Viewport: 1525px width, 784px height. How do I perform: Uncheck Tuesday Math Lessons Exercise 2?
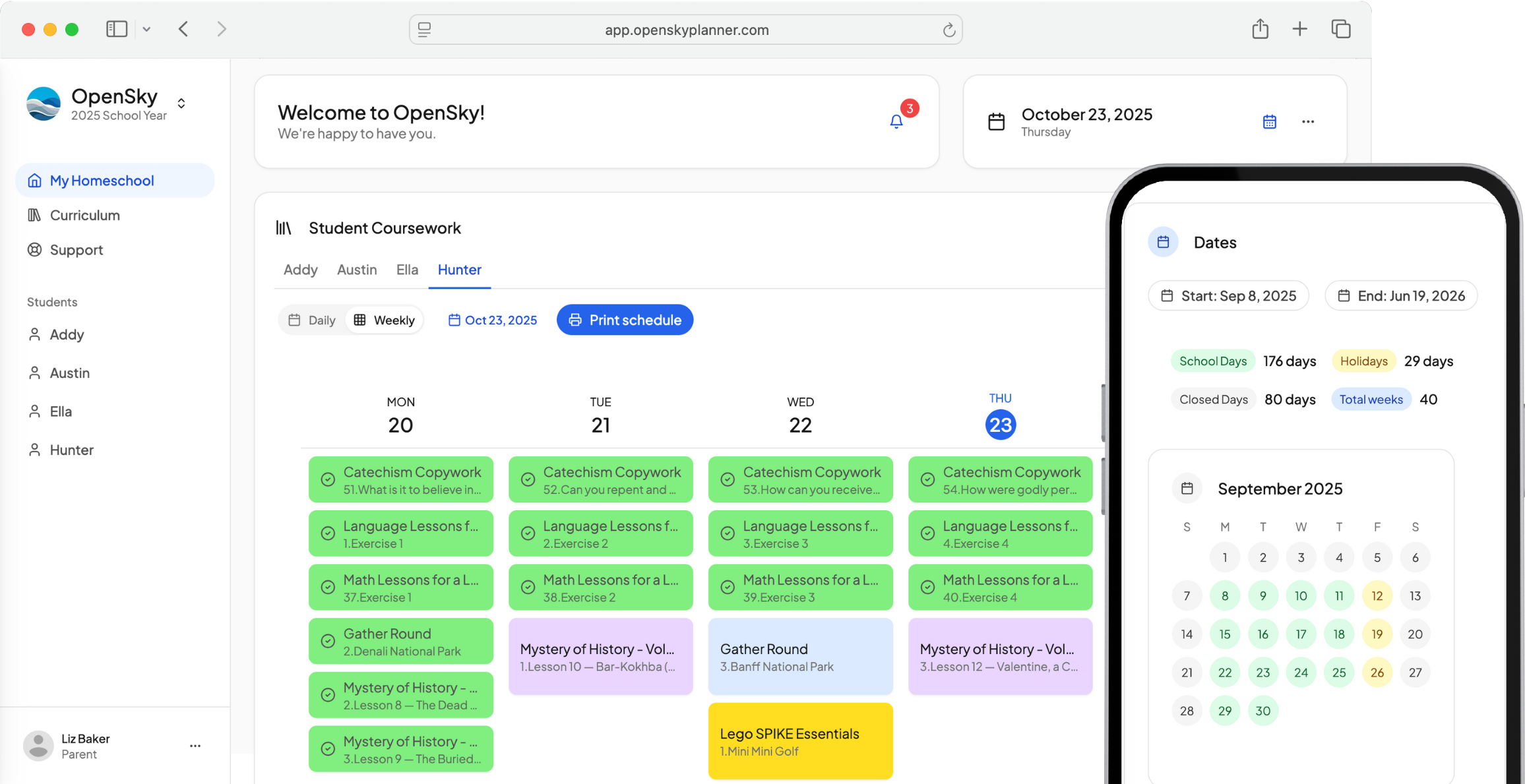528,587
